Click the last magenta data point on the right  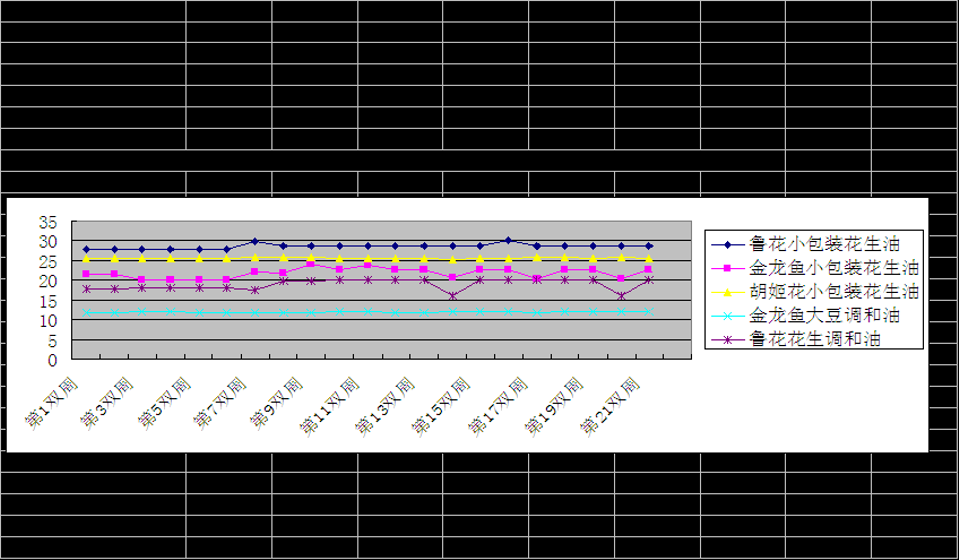(649, 270)
